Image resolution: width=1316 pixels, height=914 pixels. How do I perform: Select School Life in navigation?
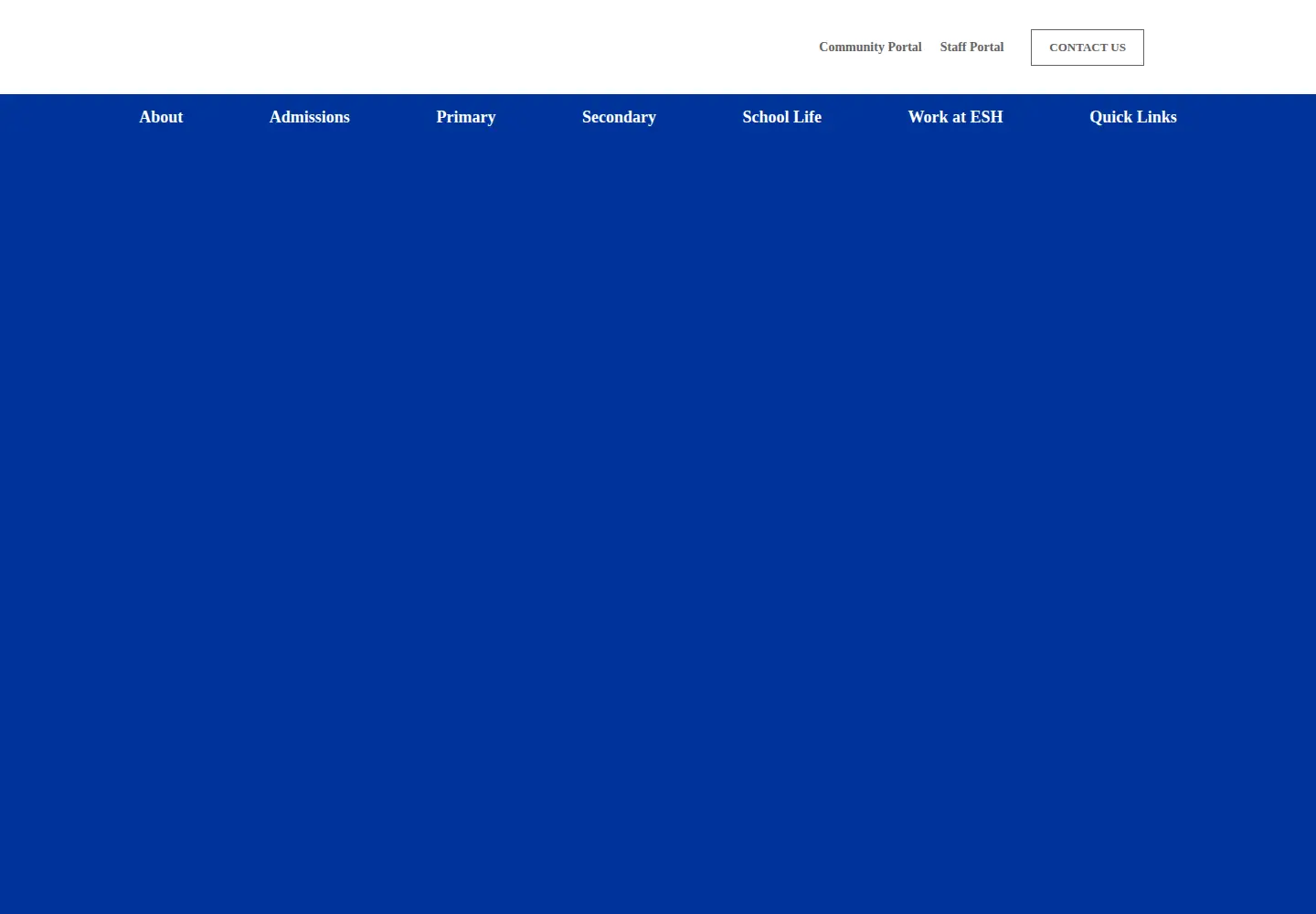point(782,117)
